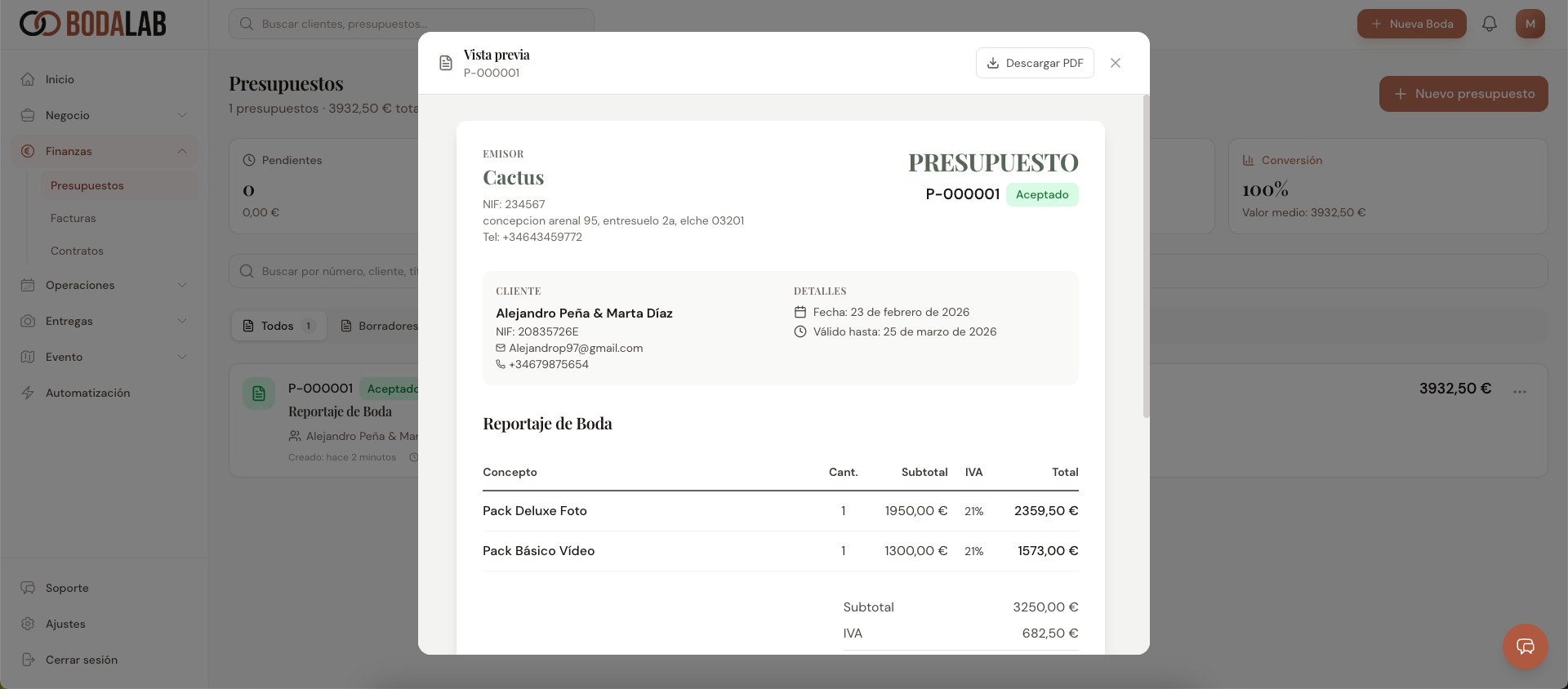Click the 1573,00 € total cell
1568x689 pixels.
(1048, 551)
